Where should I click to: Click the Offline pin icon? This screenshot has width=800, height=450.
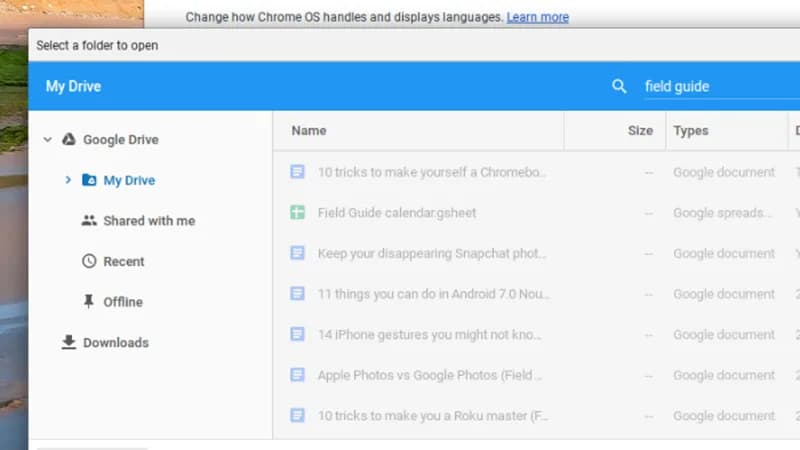pos(89,302)
